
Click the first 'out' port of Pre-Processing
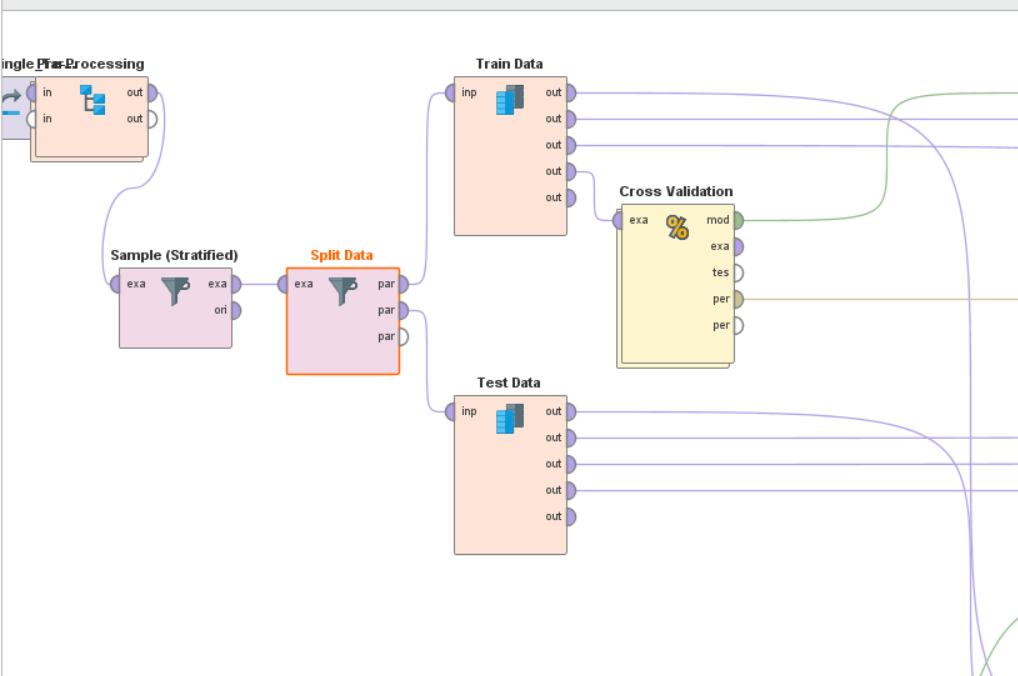click(x=152, y=93)
